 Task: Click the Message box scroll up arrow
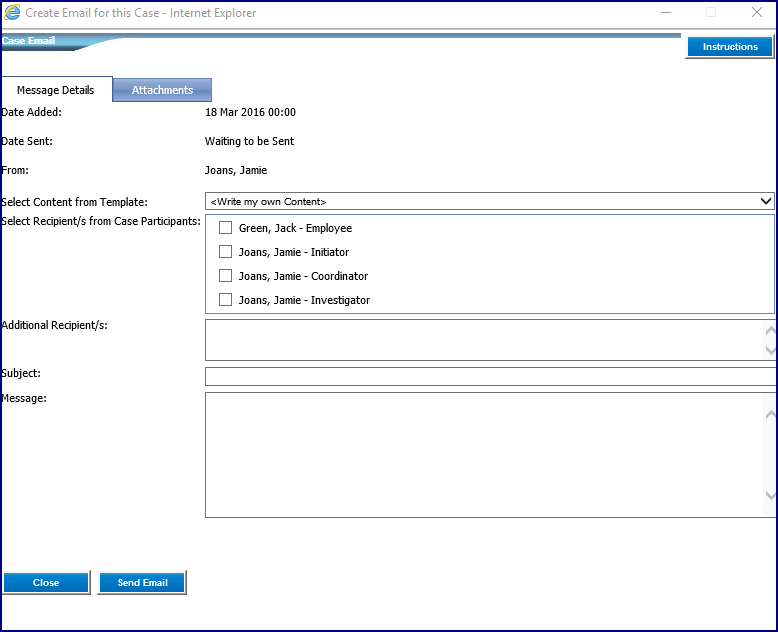click(770, 414)
